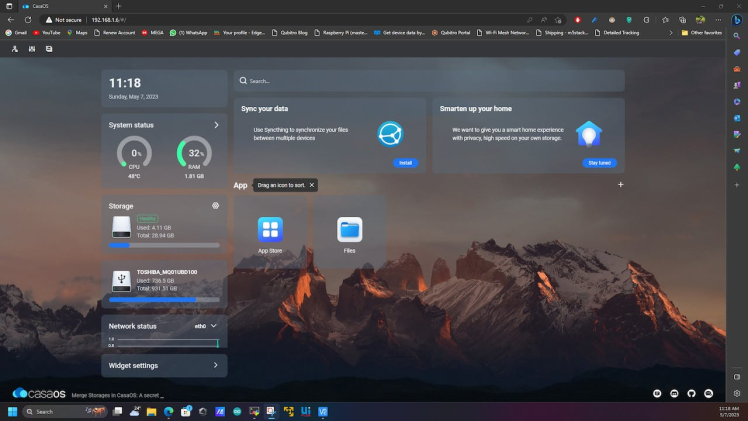Click the Syncthing logo icon
The image size is (748, 421).
pos(390,134)
